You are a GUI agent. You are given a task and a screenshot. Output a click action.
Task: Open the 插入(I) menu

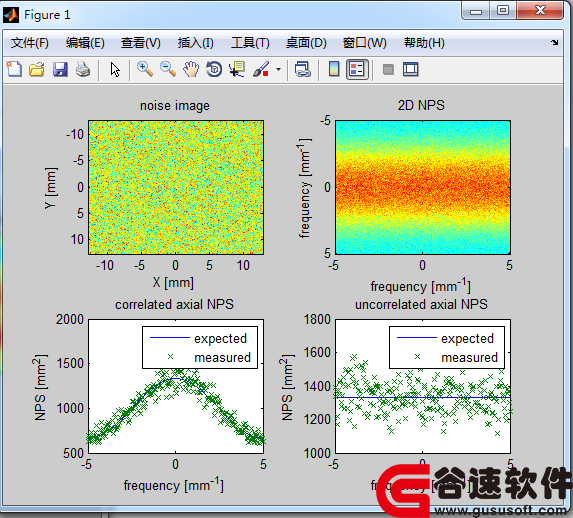(x=196, y=43)
